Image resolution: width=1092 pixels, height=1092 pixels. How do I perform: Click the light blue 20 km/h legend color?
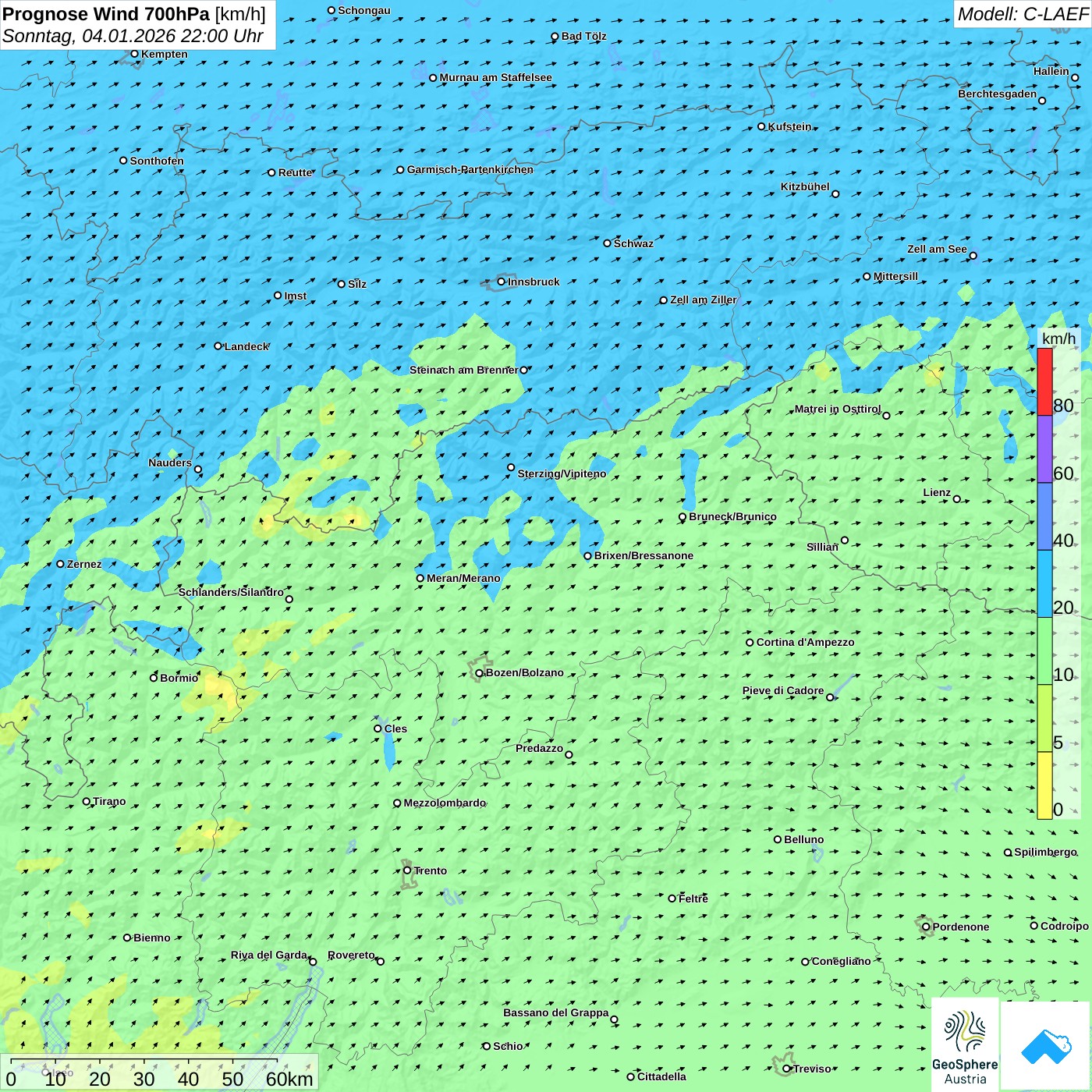[1044, 583]
